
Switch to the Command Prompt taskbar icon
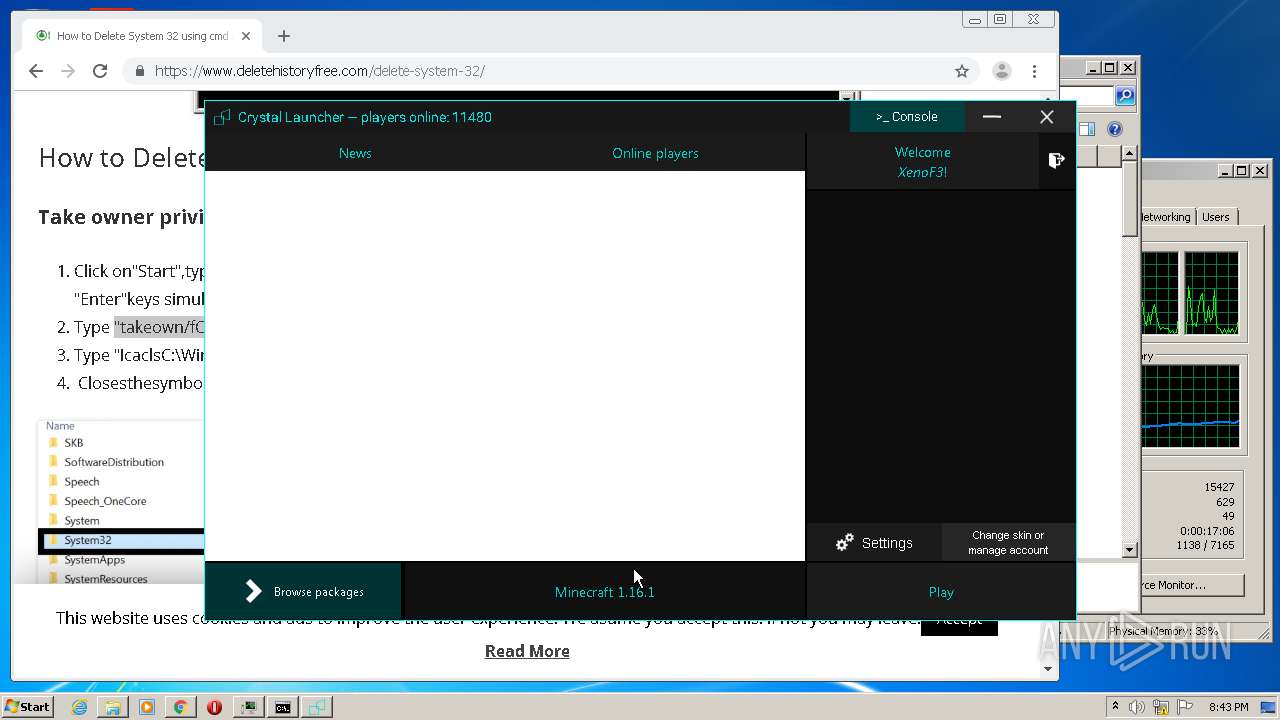[x=283, y=707]
